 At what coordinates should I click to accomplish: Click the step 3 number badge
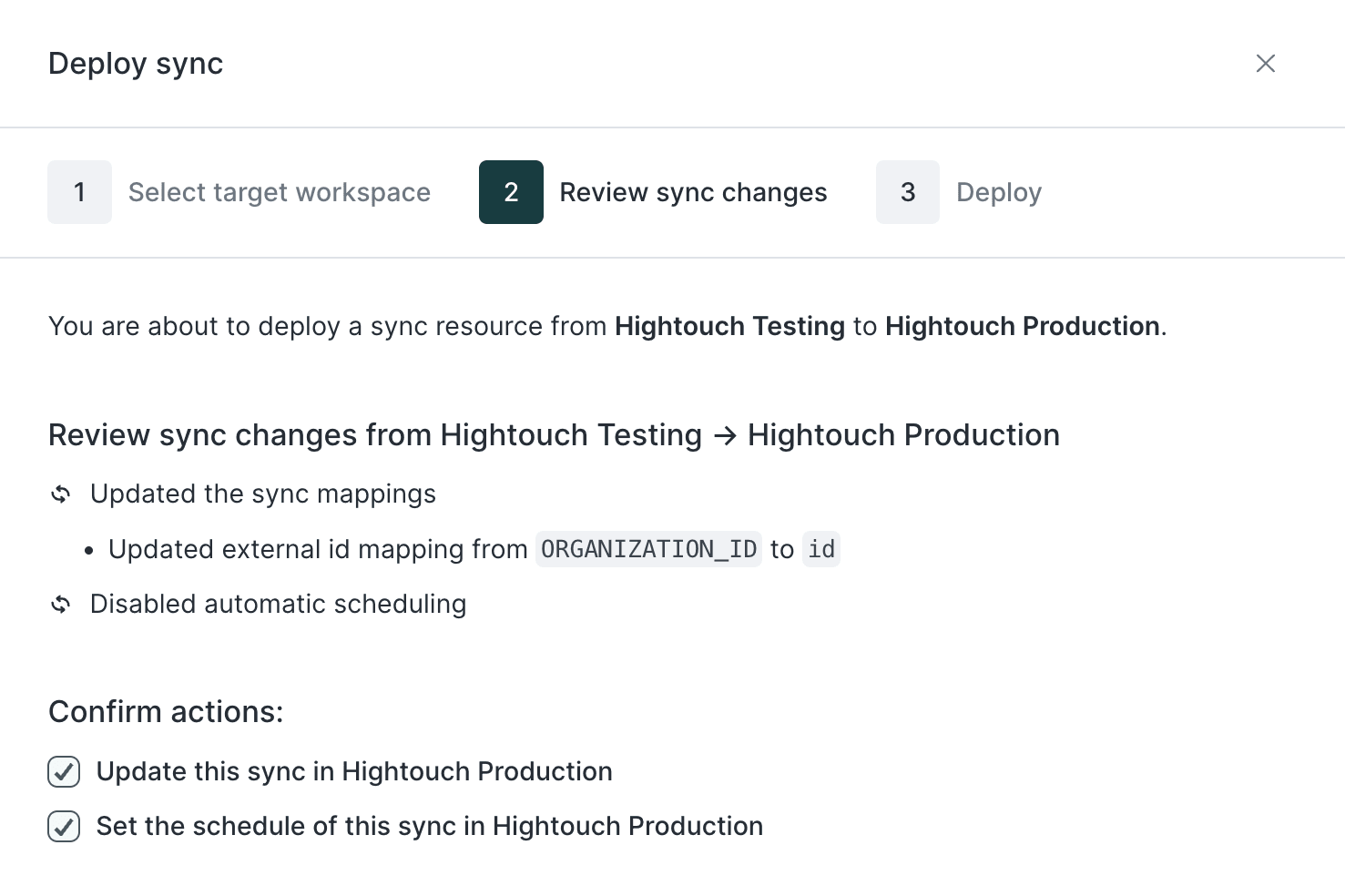point(907,192)
